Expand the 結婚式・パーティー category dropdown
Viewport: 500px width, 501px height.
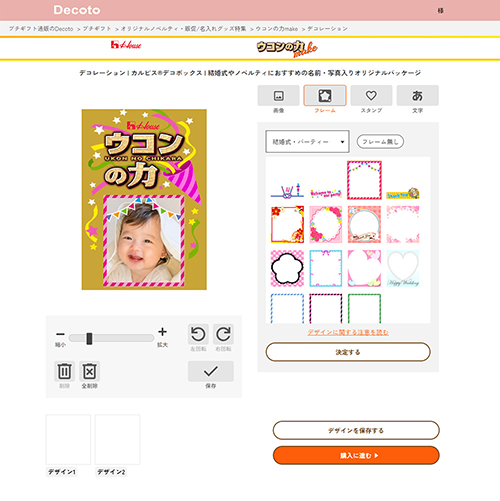pos(307,142)
